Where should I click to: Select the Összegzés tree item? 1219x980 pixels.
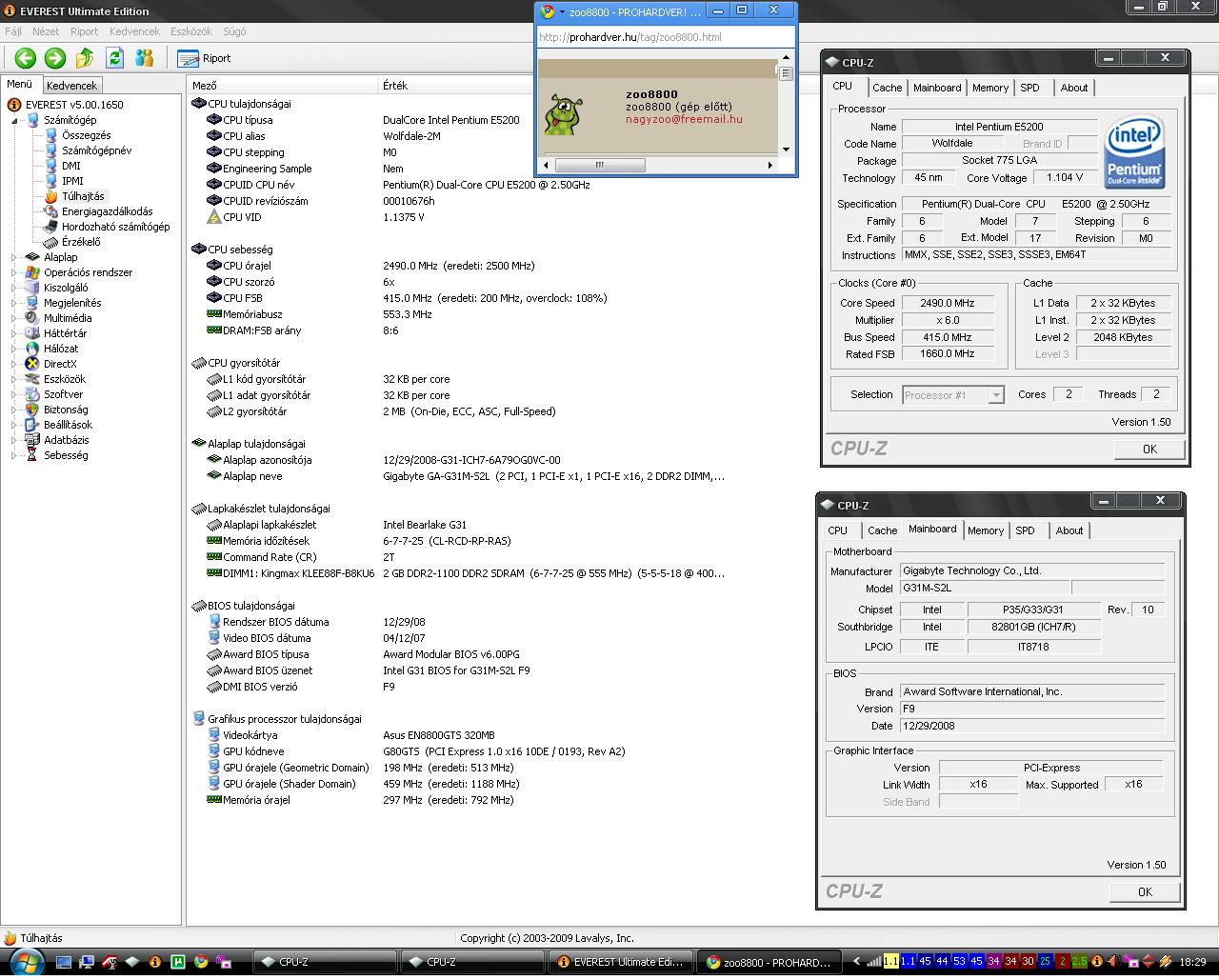tap(86, 135)
